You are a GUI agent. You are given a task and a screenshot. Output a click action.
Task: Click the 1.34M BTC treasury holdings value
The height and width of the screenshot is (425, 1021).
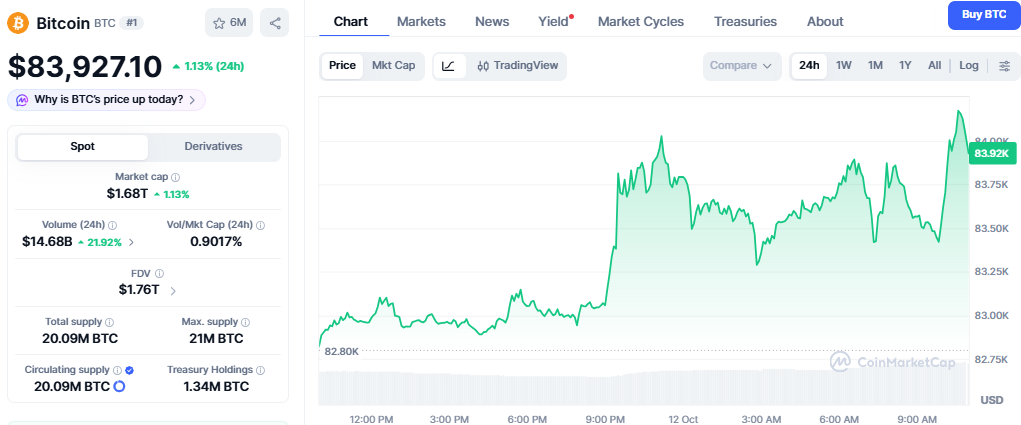click(217, 387)
